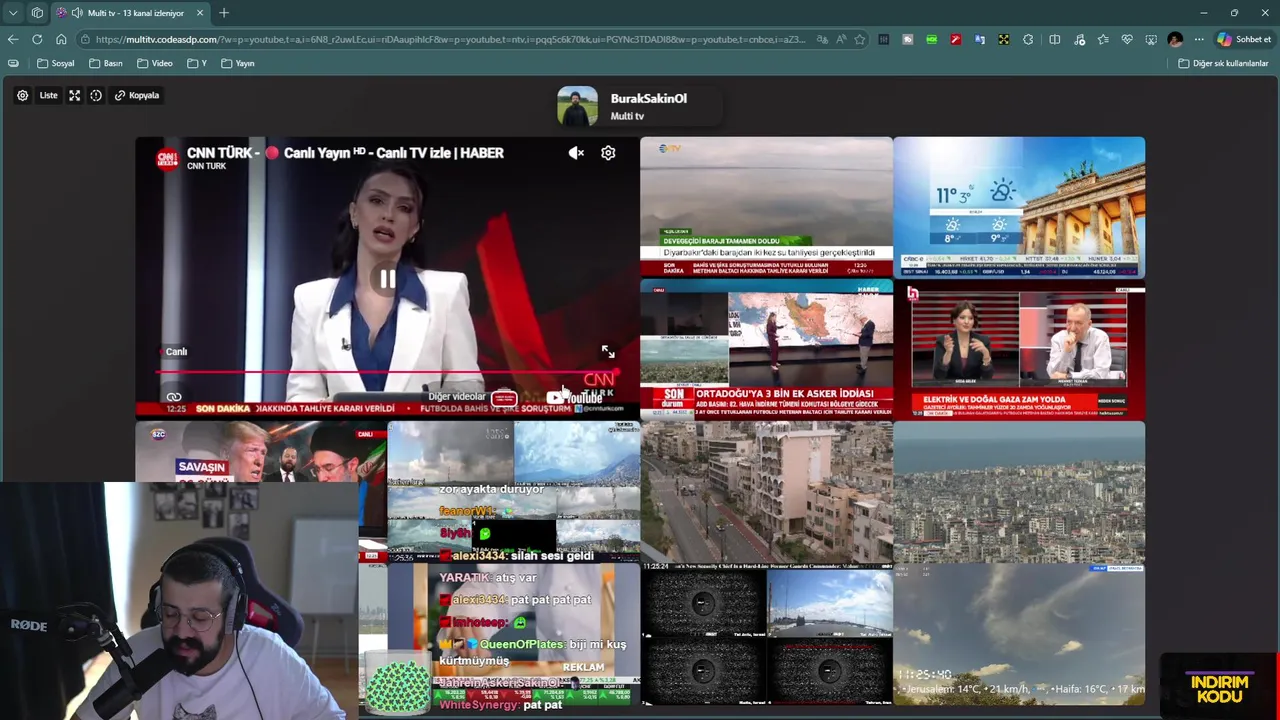
Task: Open Yayın bookmarks folder
Action: [x=238, y=63]
